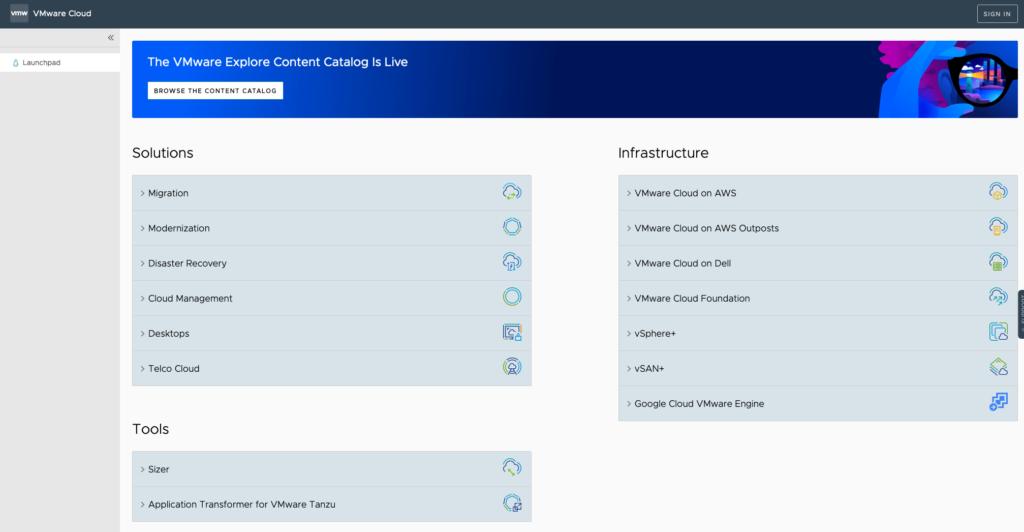1024x532 pixels.
Task: Click the Telco Cloud icon
Action: point(512,368)
